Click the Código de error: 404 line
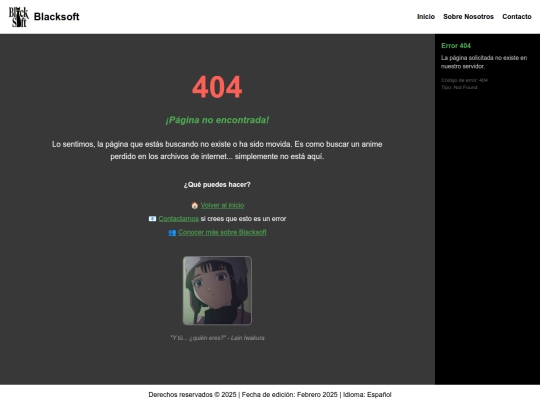The image size is (540, 405). click(x=464, y=80)
